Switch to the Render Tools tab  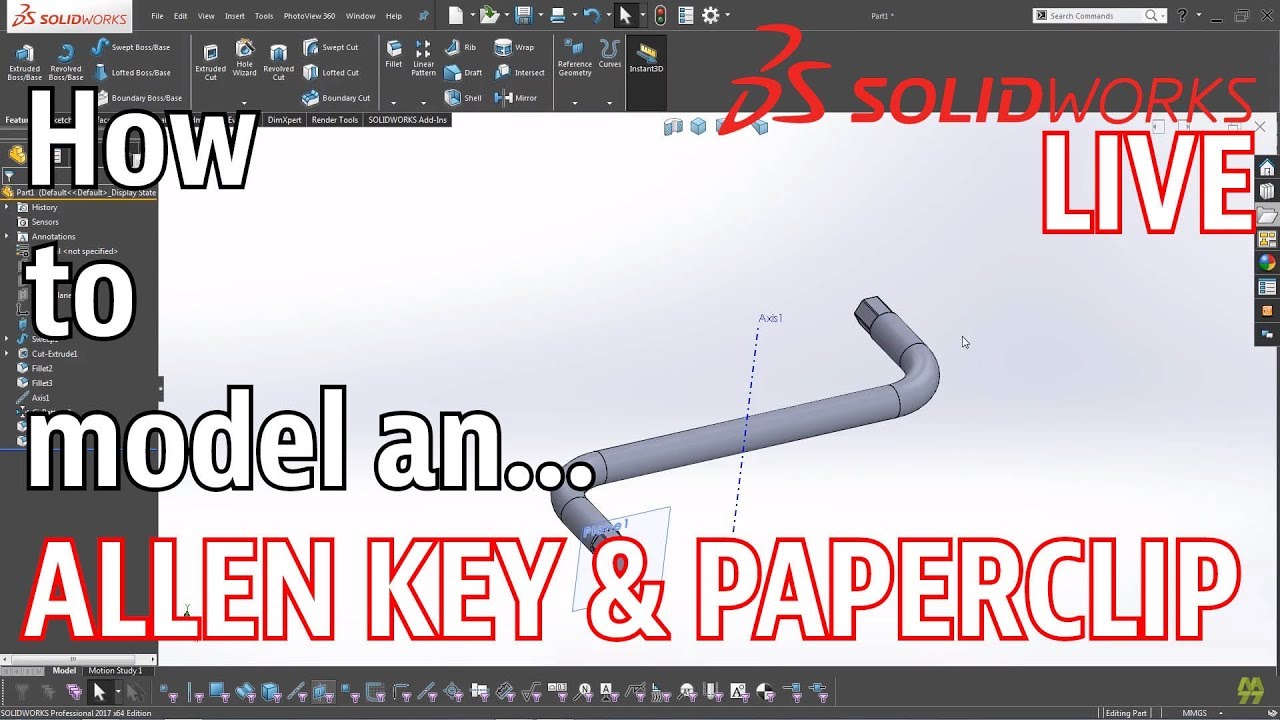click(x=335, y=120)
